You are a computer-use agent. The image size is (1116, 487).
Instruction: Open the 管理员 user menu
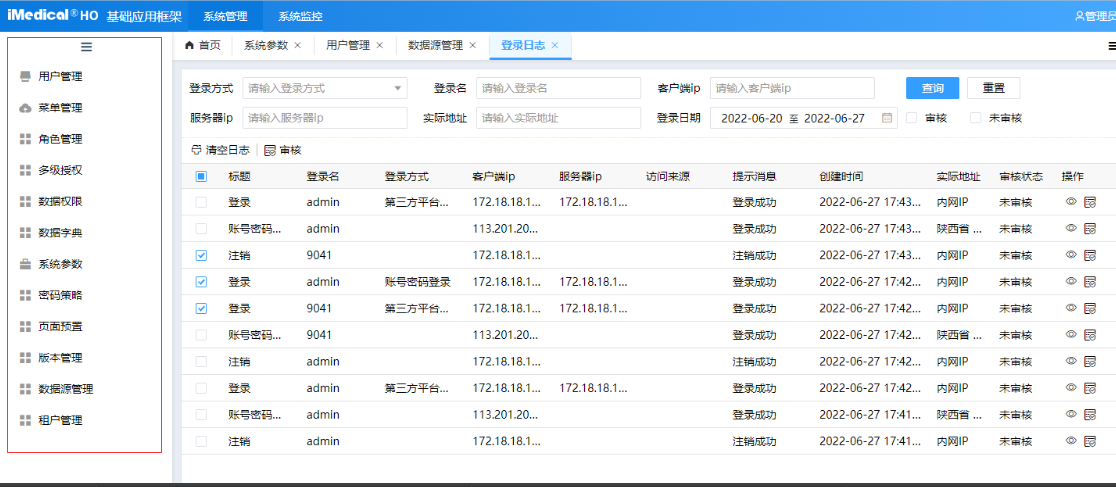1095,16
